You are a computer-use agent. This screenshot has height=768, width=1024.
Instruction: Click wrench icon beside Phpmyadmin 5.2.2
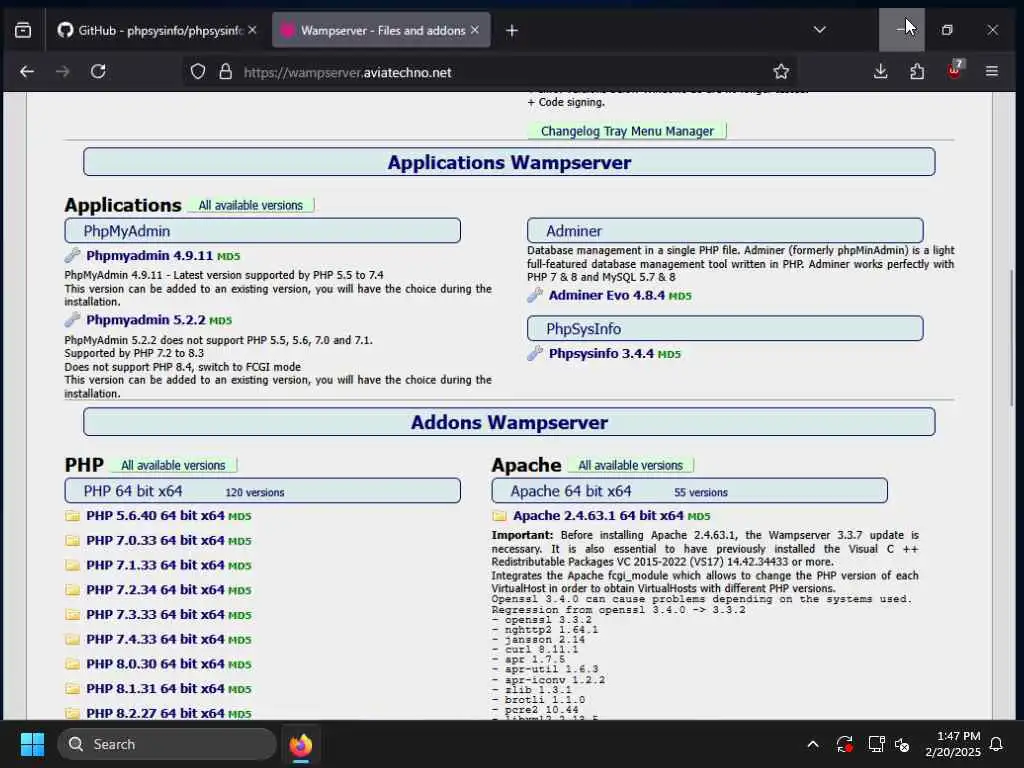pos(72,319)
